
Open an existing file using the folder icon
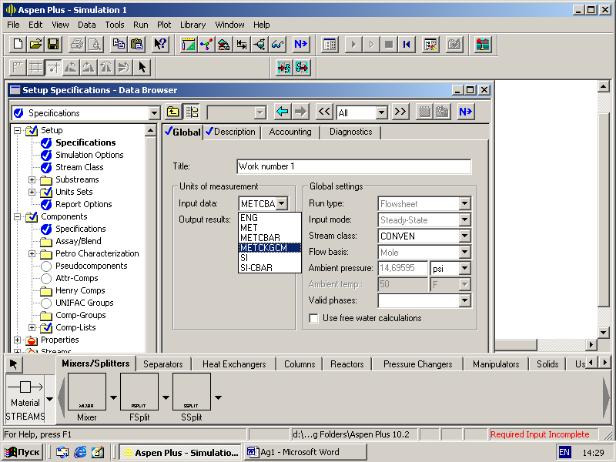[36, 45]
